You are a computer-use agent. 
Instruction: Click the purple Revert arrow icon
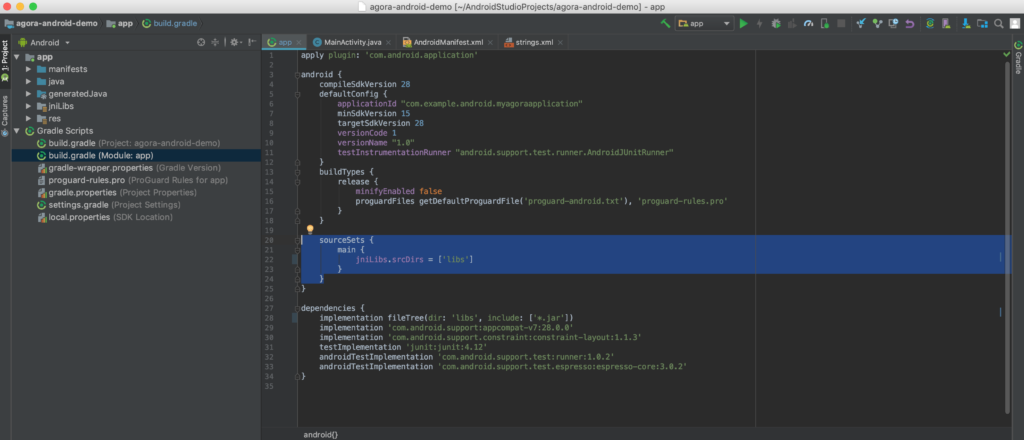pos(910,24)
